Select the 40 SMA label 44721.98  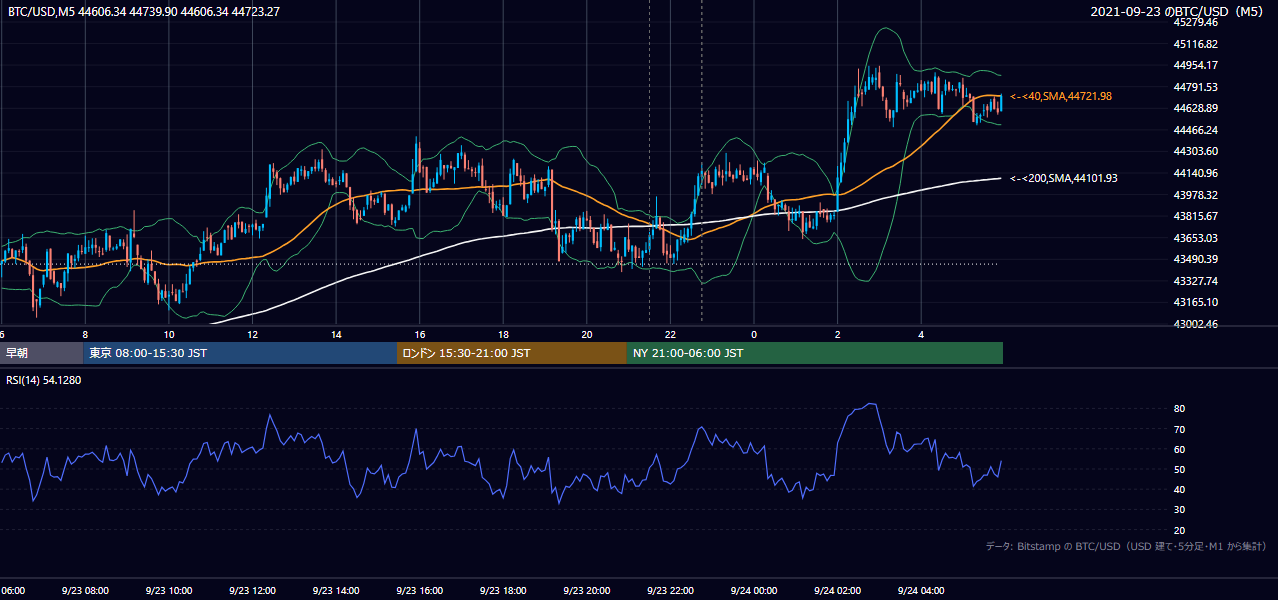coord(1061,96)
